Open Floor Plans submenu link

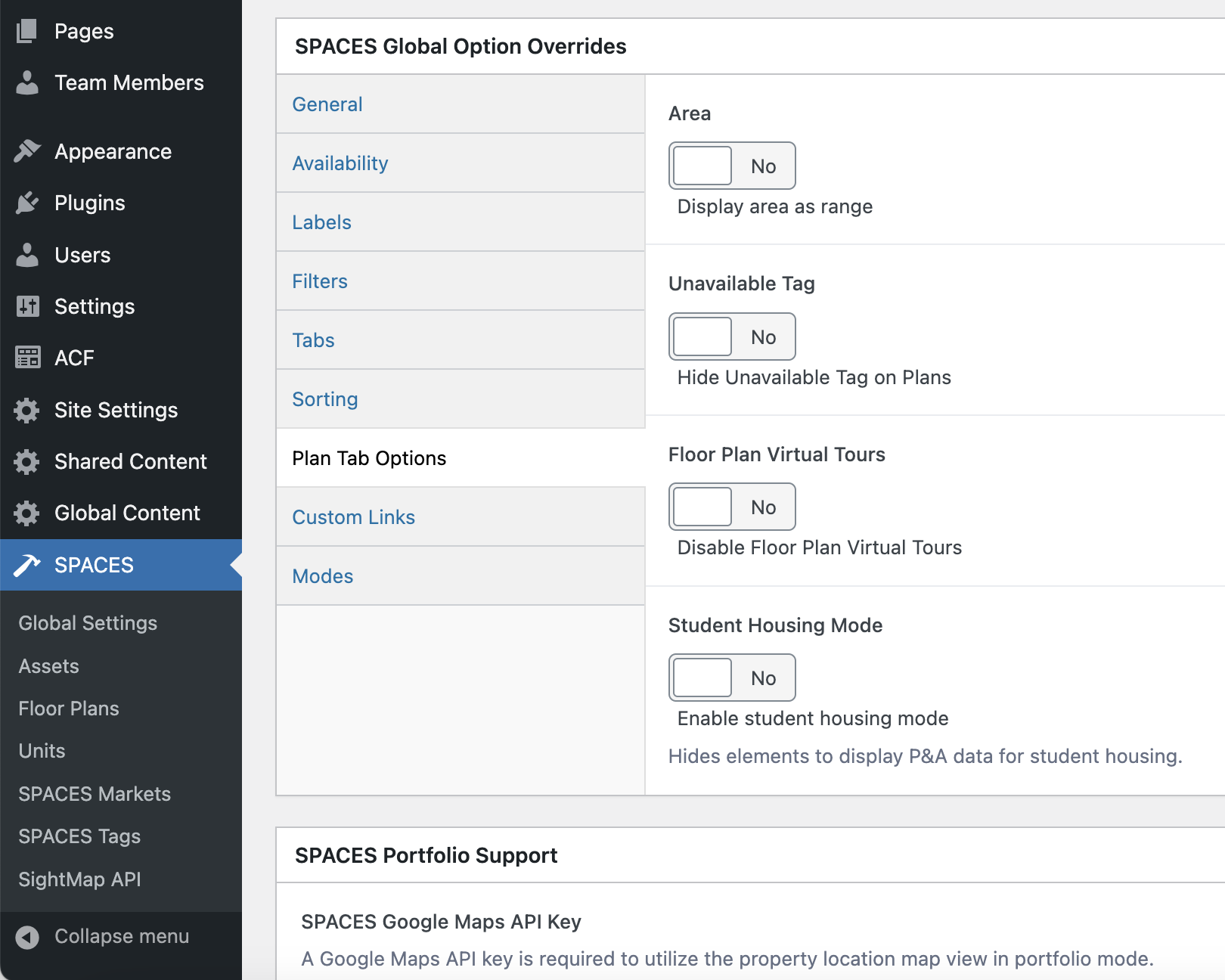pos(69,709)
